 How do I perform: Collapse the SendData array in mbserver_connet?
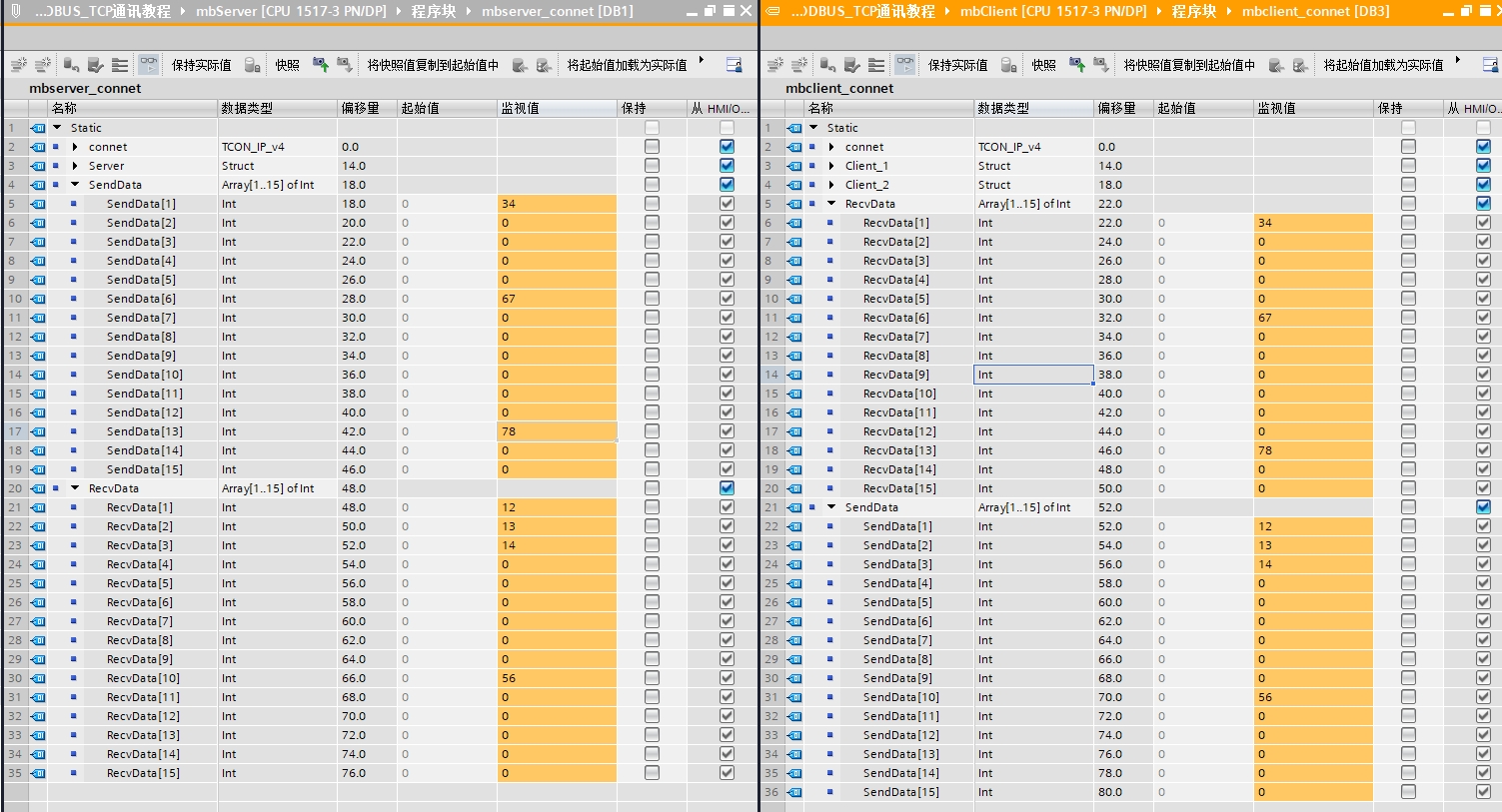click(x=75, y=185)
